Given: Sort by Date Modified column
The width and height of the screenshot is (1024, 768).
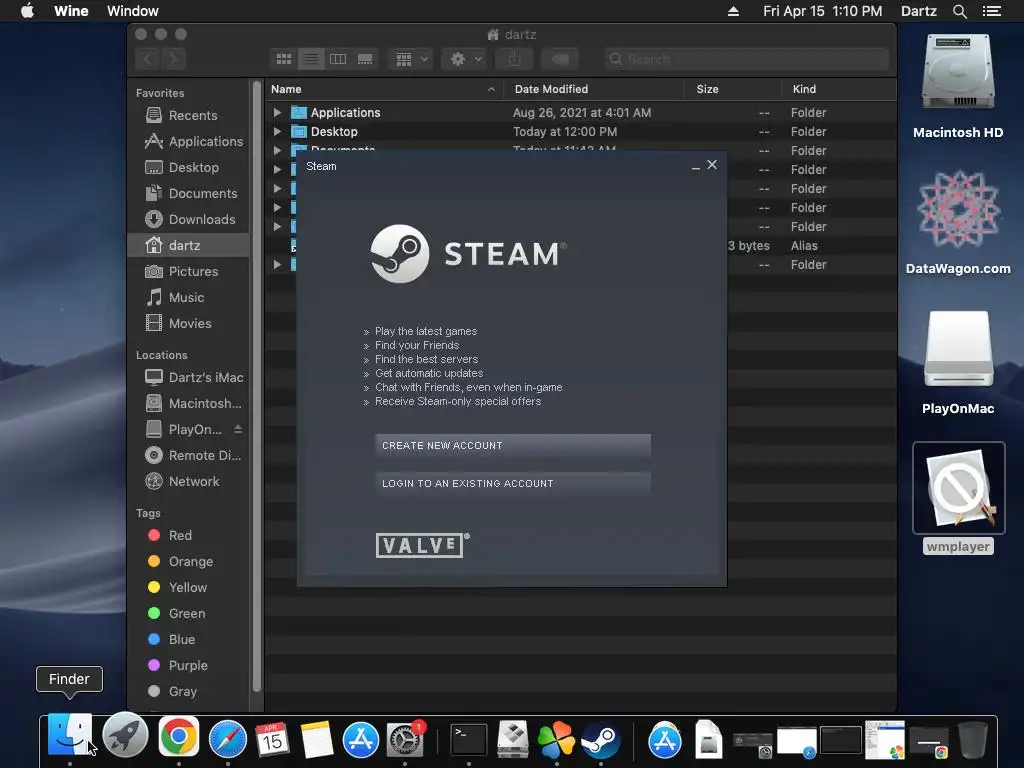Looking at the screenshot, I should [x=594, y=89].
